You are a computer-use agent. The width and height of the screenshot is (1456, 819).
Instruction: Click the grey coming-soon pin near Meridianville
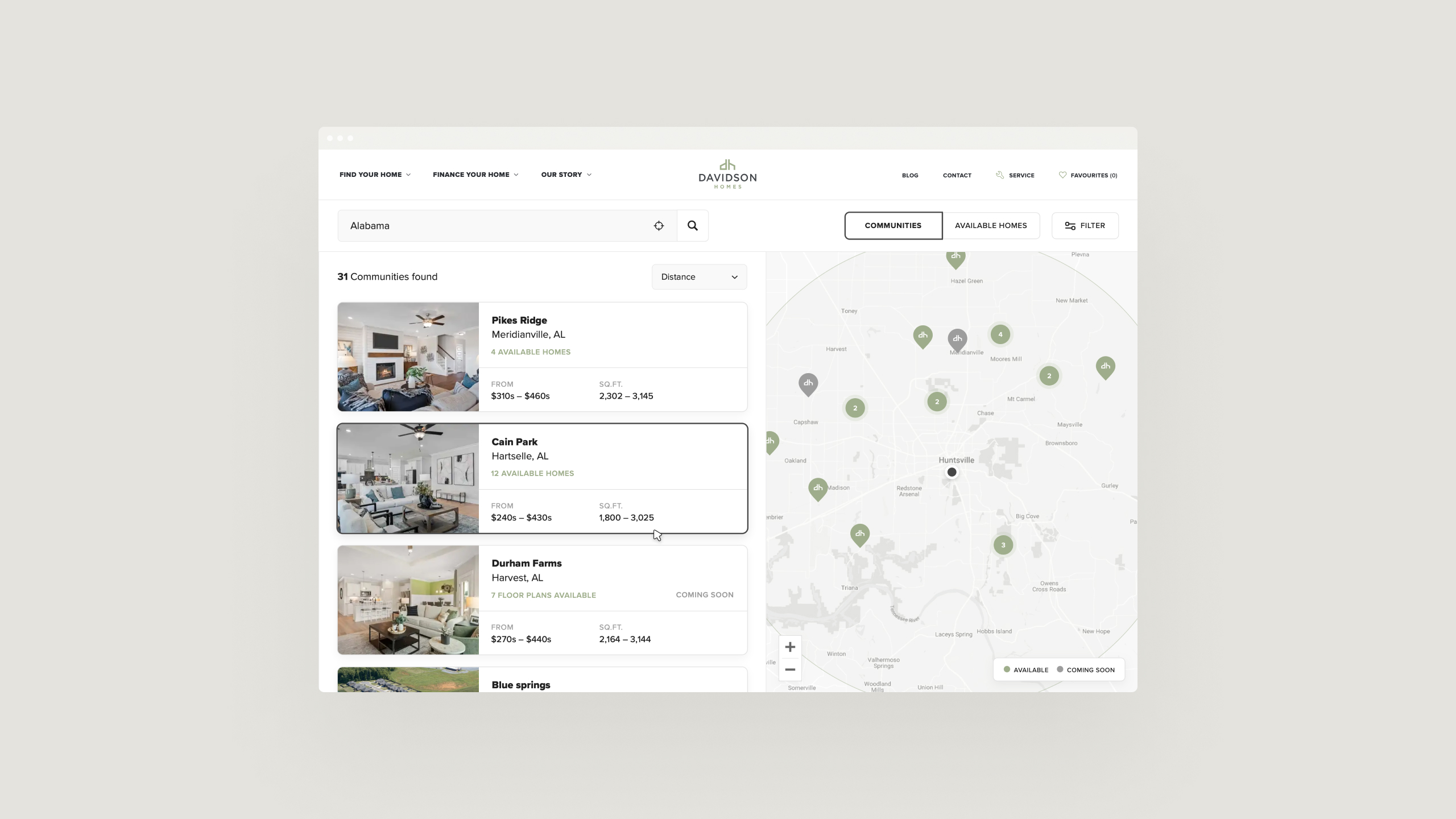point(957,339)
